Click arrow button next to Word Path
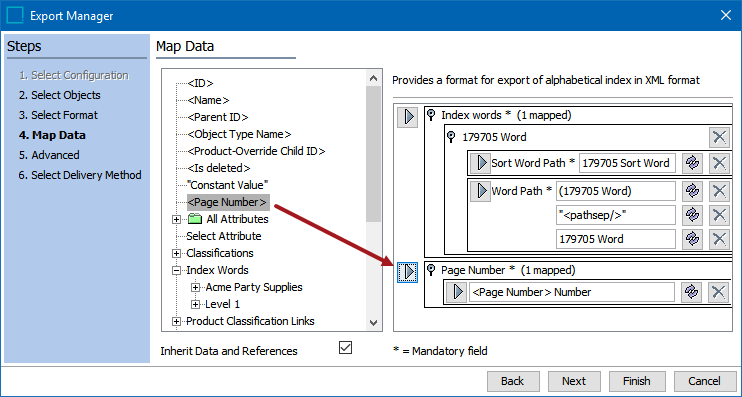 pyautogui.click(x=481, y=191)
